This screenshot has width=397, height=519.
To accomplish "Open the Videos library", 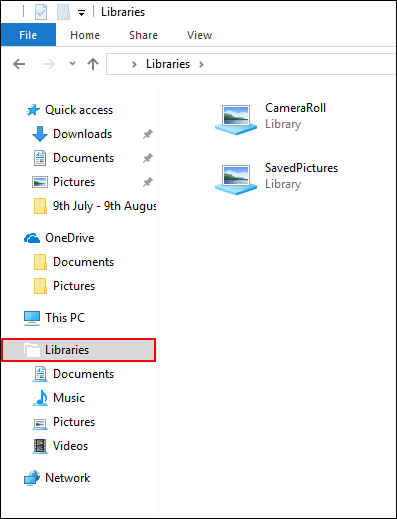I will (70, 446).
